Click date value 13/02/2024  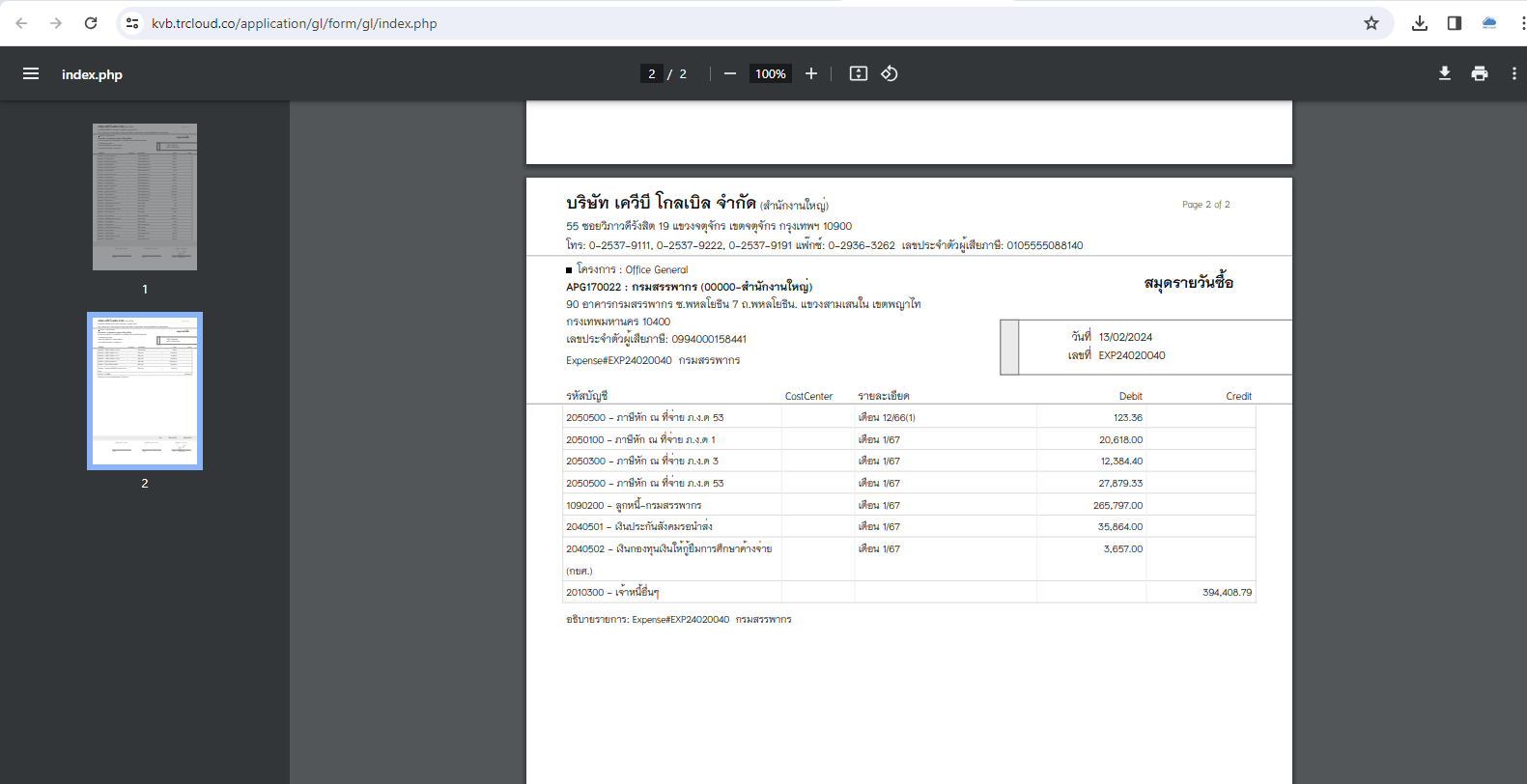pyautogui.click(x=1125, y=337)
